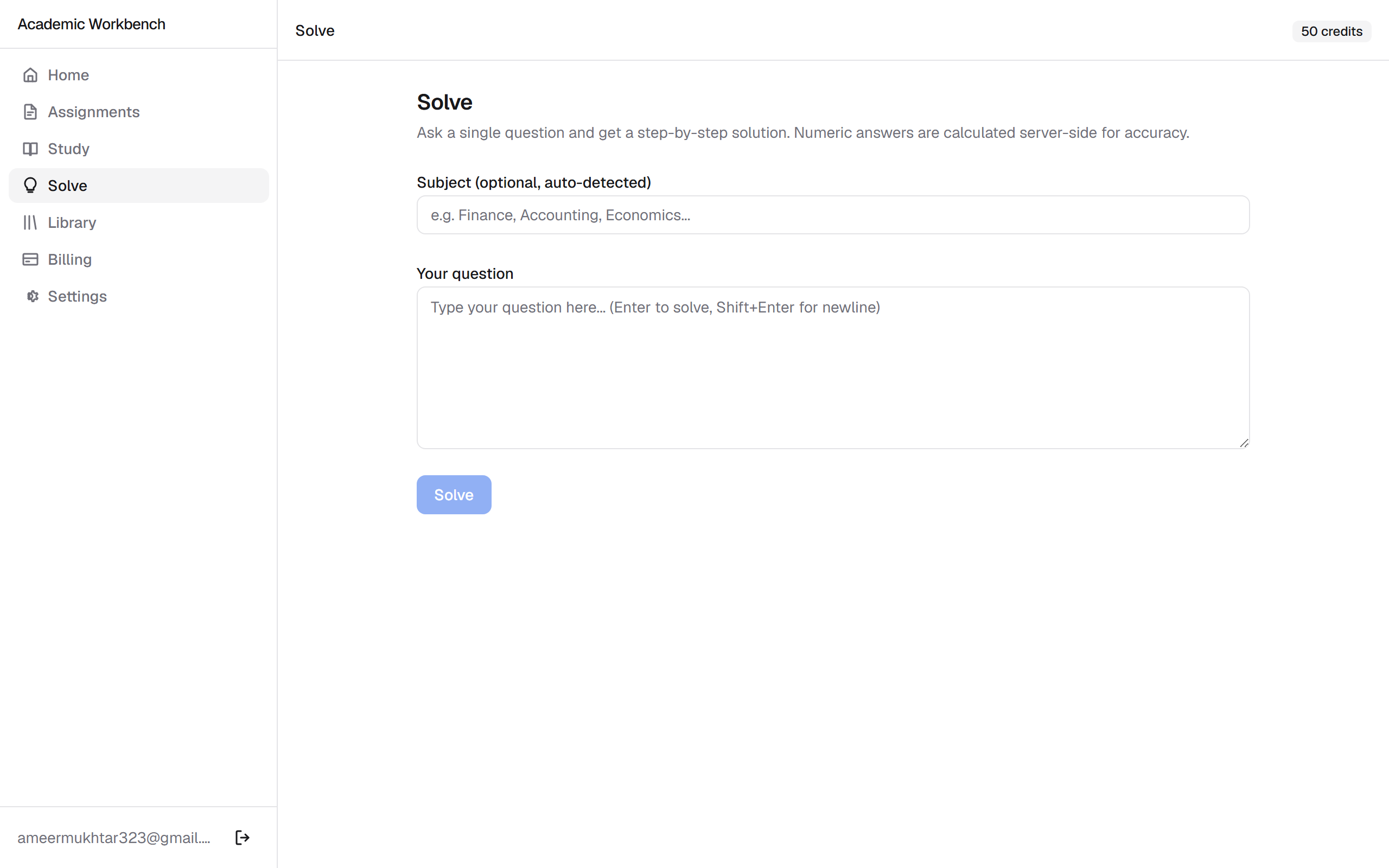Screen dimensions: 1389x868
Task: Click the 50 credits badge
Action: click(x=1331, y=31)
